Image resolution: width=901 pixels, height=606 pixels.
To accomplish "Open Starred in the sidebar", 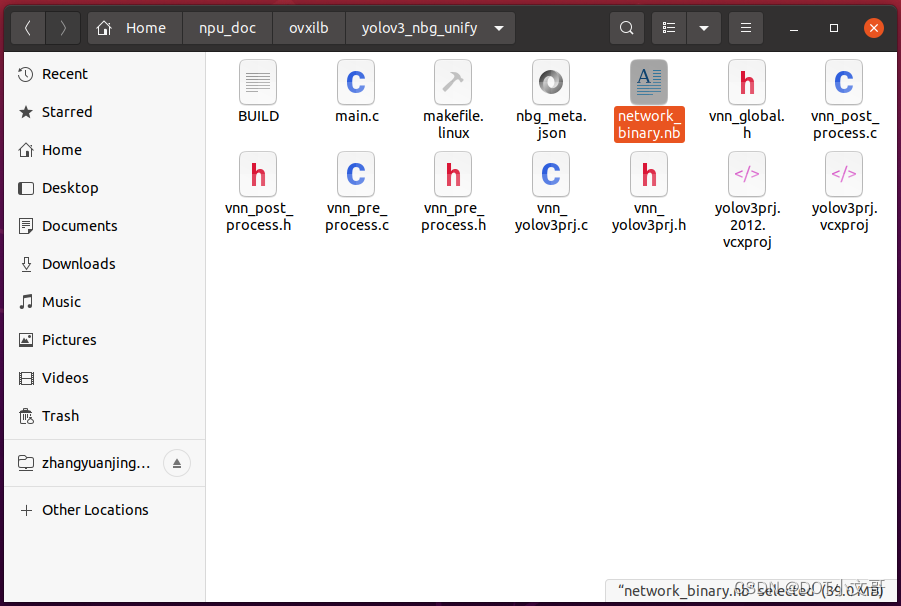I will pos(105,112).
